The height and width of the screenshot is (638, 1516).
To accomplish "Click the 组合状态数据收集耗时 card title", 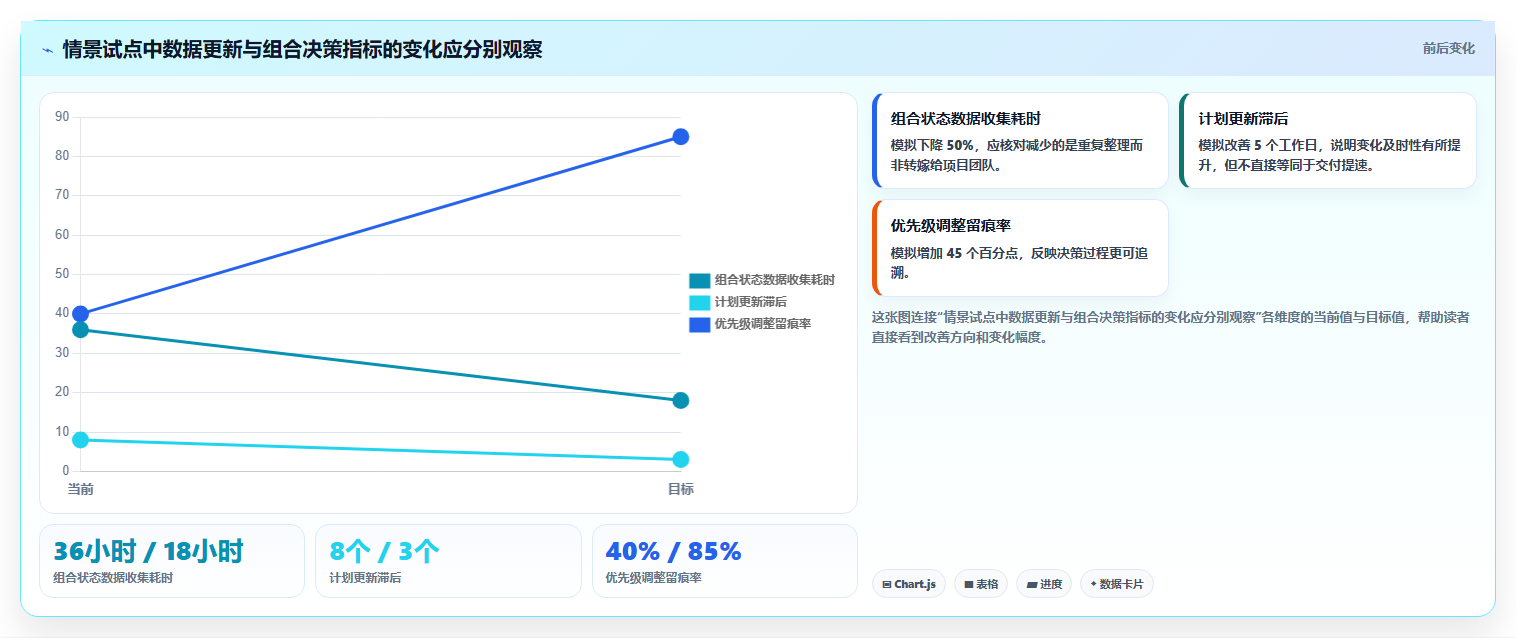I will click(x=966, y=119).
